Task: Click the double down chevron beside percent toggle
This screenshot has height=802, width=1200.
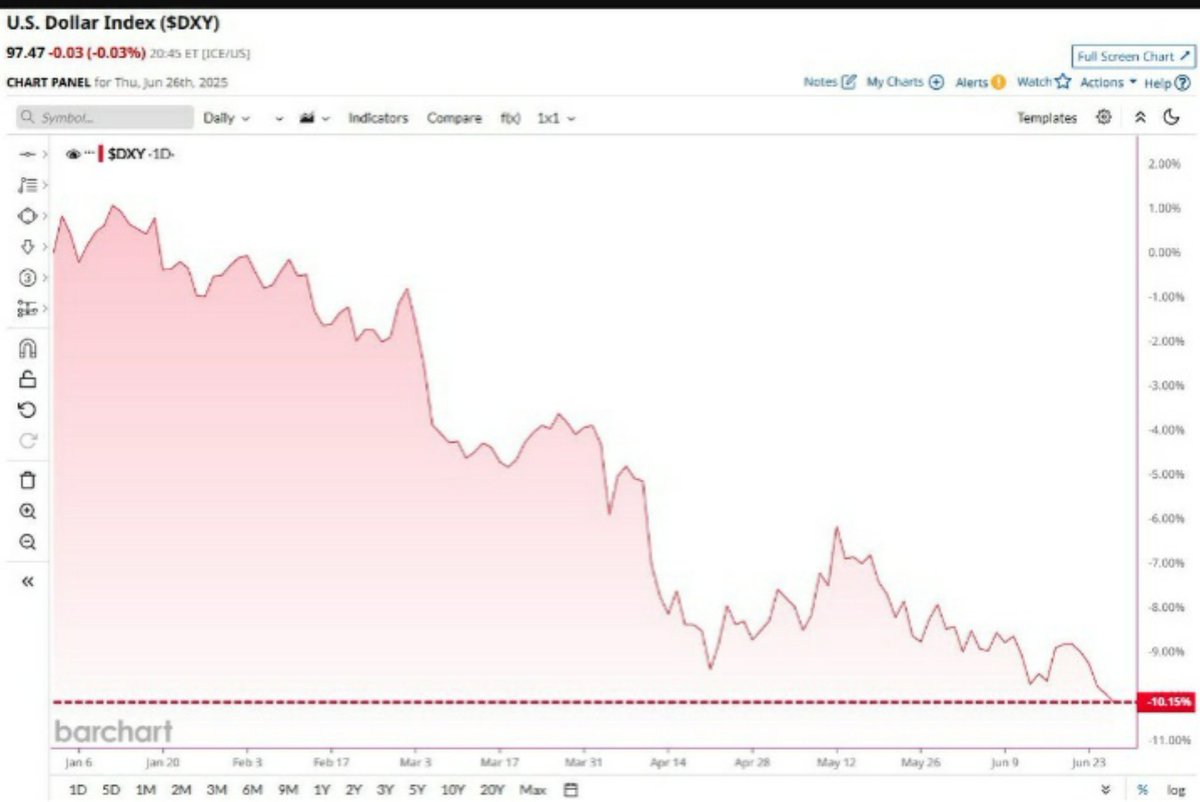Action: [x=1105, y=790]
